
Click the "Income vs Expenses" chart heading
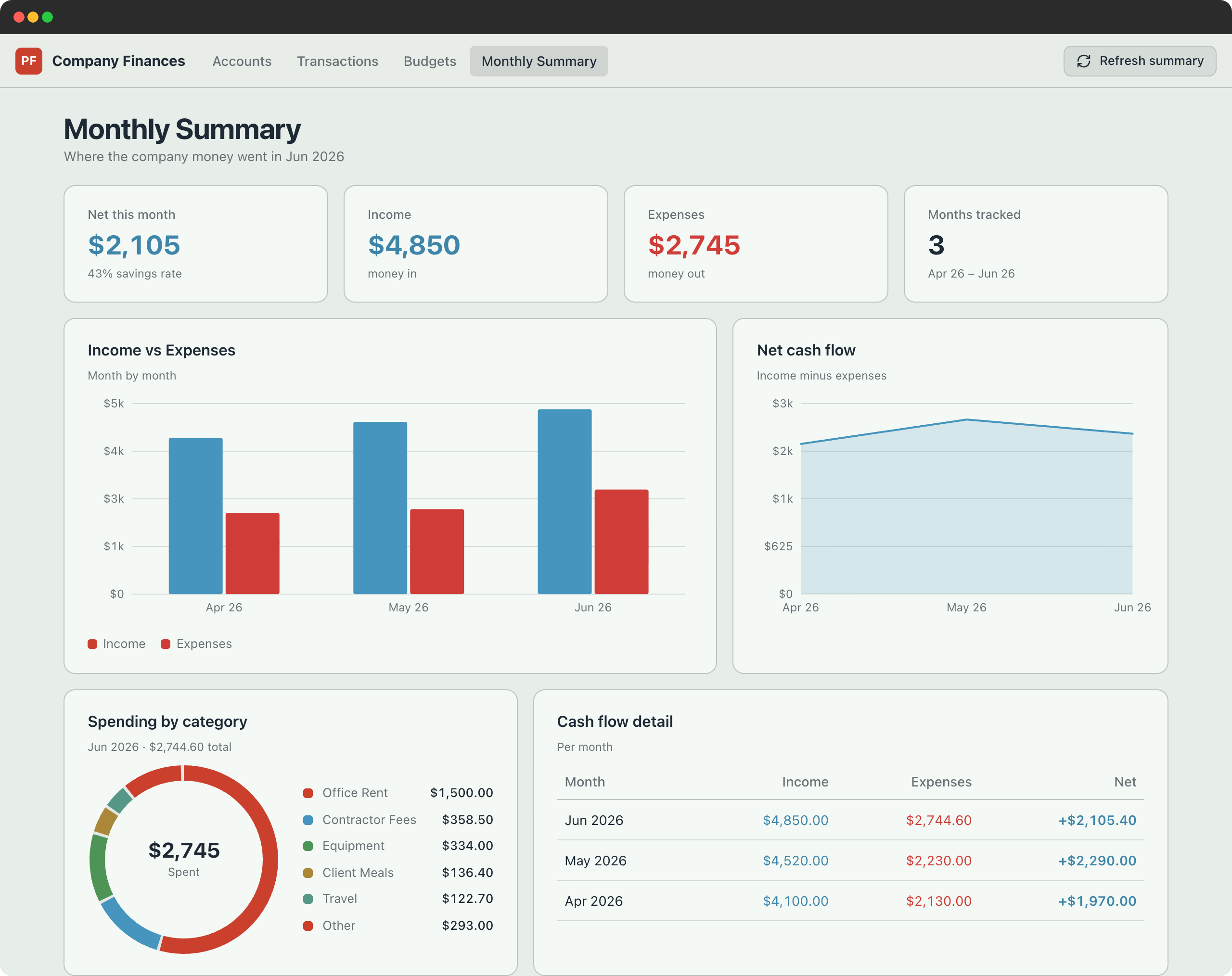[161, 351]
